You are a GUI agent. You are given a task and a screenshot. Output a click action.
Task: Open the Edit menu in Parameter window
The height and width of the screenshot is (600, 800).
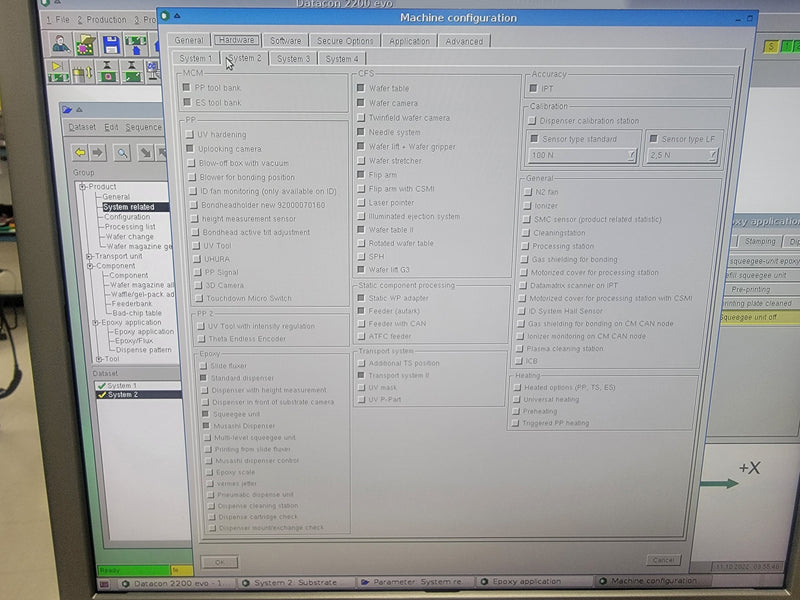pos(111,127)
